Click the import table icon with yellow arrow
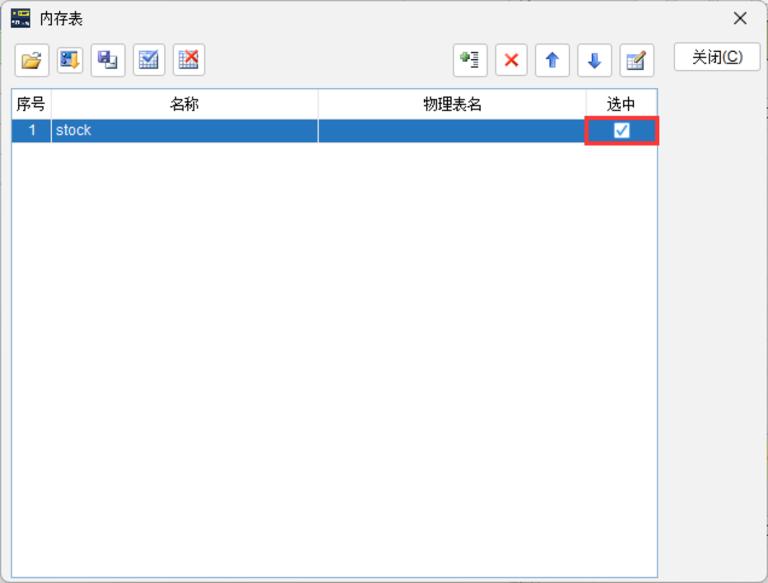This screenshot has height=583, width=768. click(x=70, y=60)
